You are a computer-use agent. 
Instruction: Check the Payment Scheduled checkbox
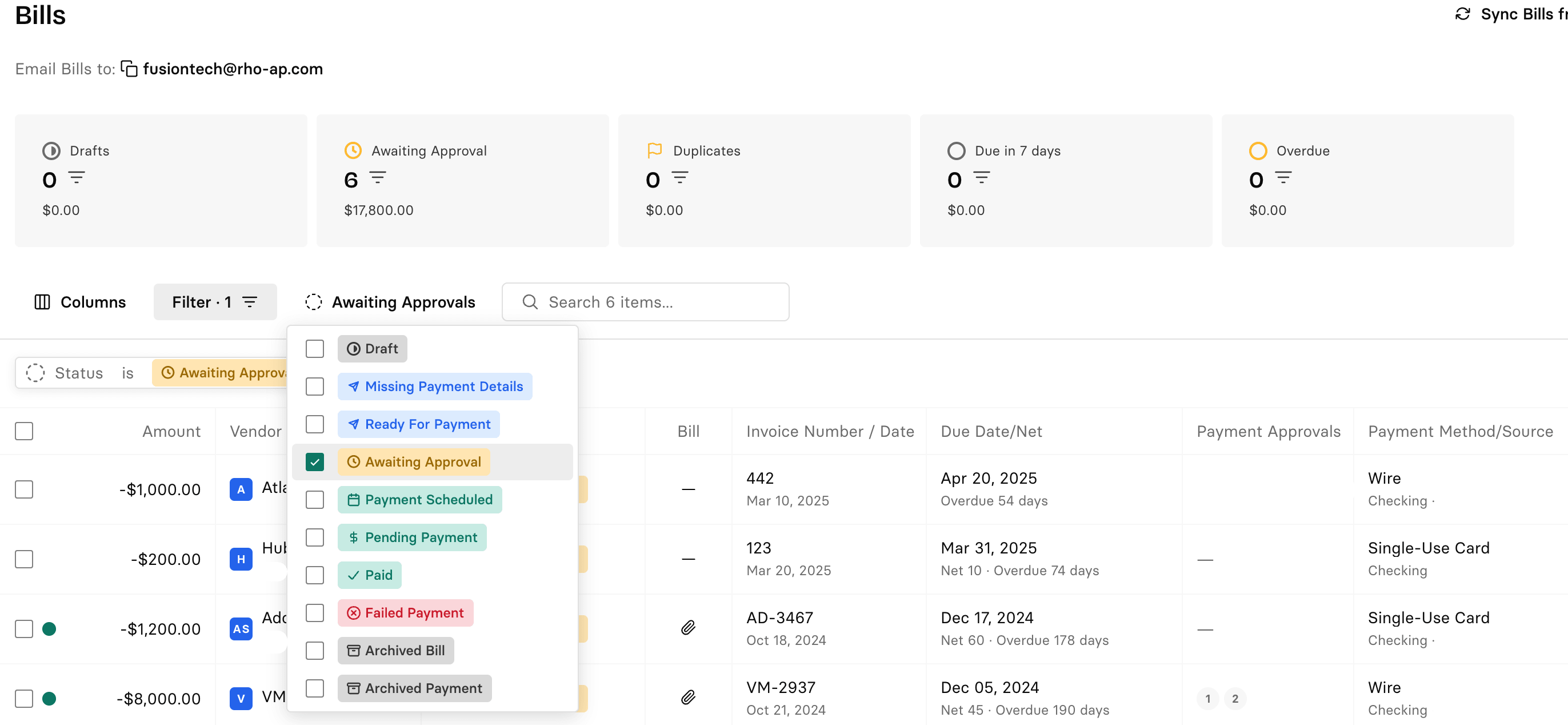tap(315, 500)
